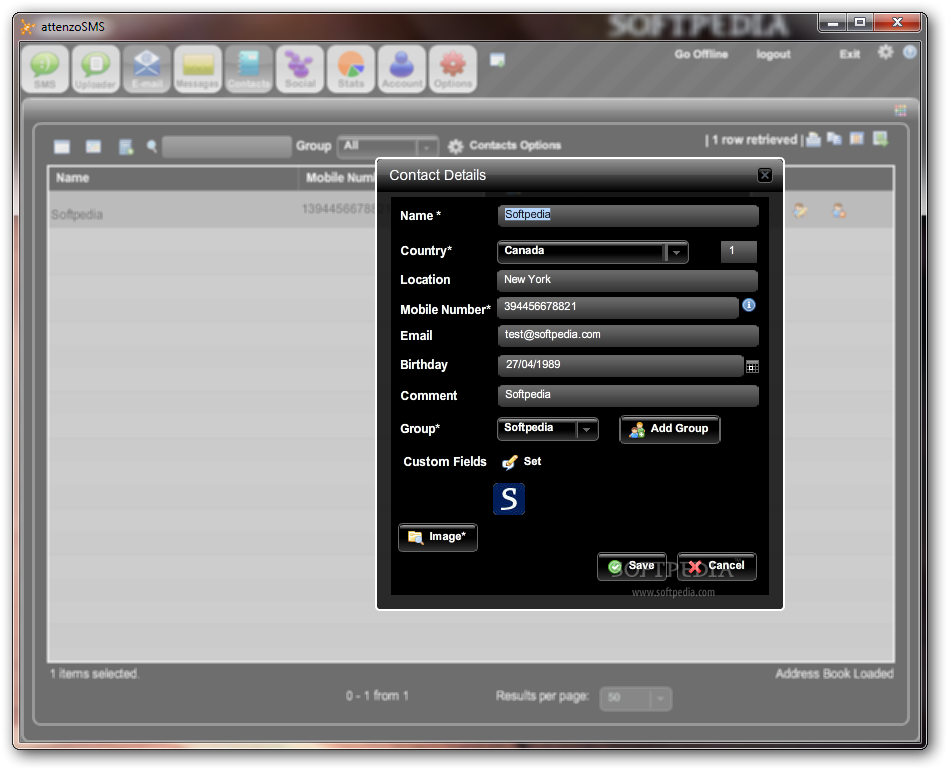Click Go Offline
948x770 pixels.
click(x=701, y=54)
